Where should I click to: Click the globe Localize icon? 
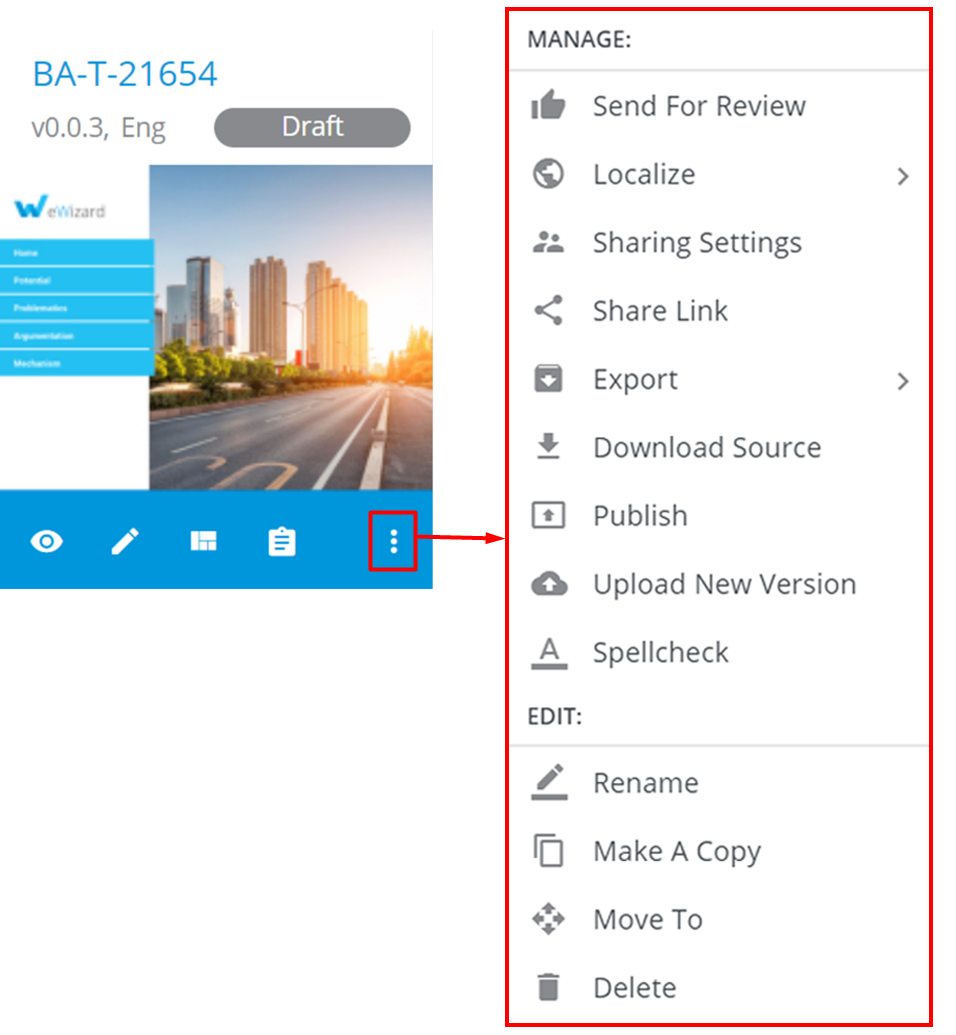[548, 174]
